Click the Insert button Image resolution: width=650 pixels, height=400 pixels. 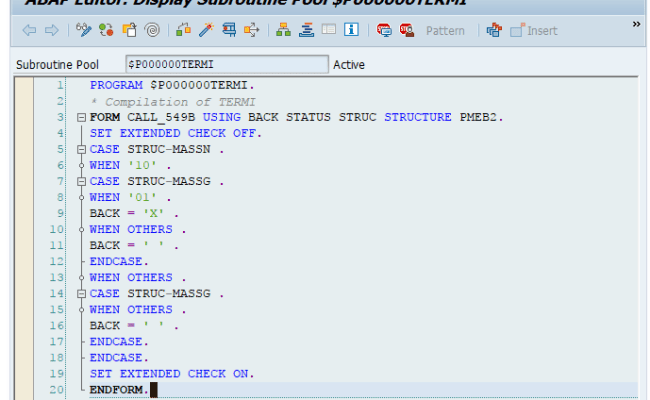[534, 30]
